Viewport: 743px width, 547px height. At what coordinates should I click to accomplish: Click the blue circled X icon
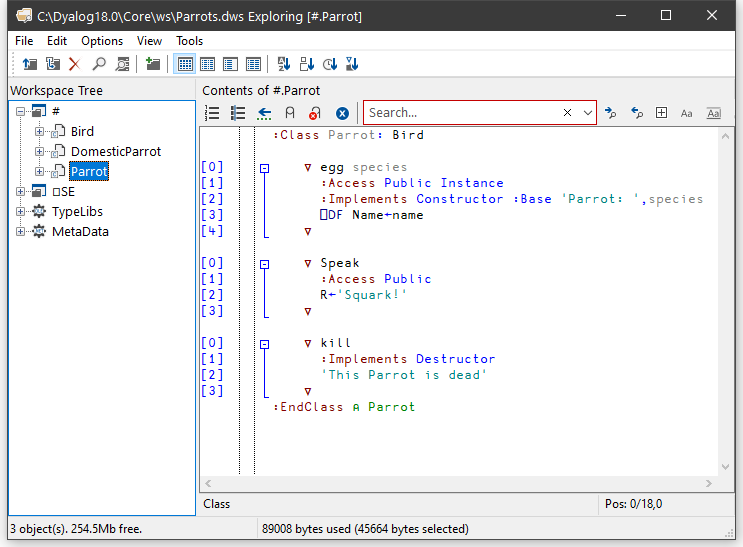coord(342,113)
